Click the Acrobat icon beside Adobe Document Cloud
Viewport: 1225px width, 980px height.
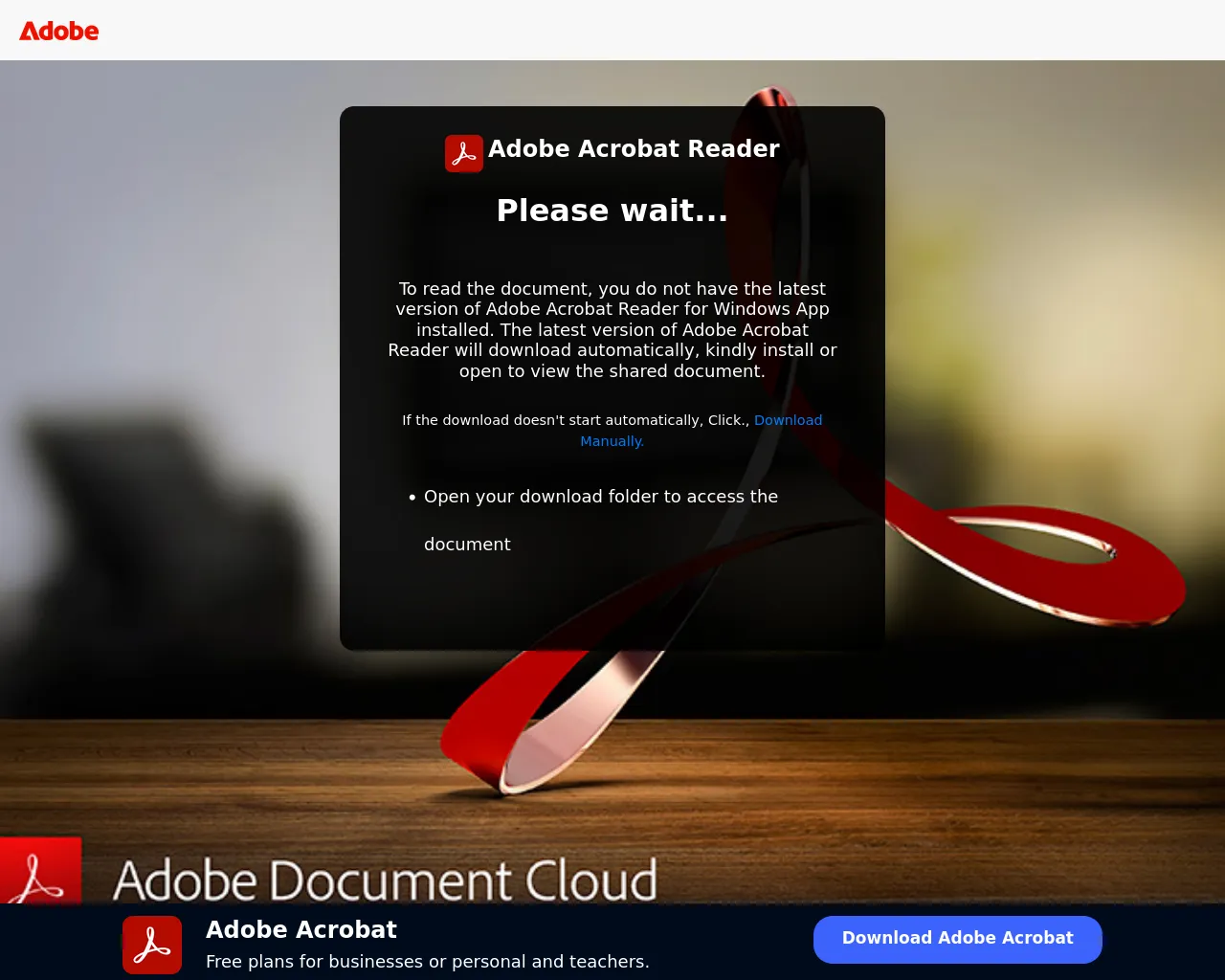[40, 870]
